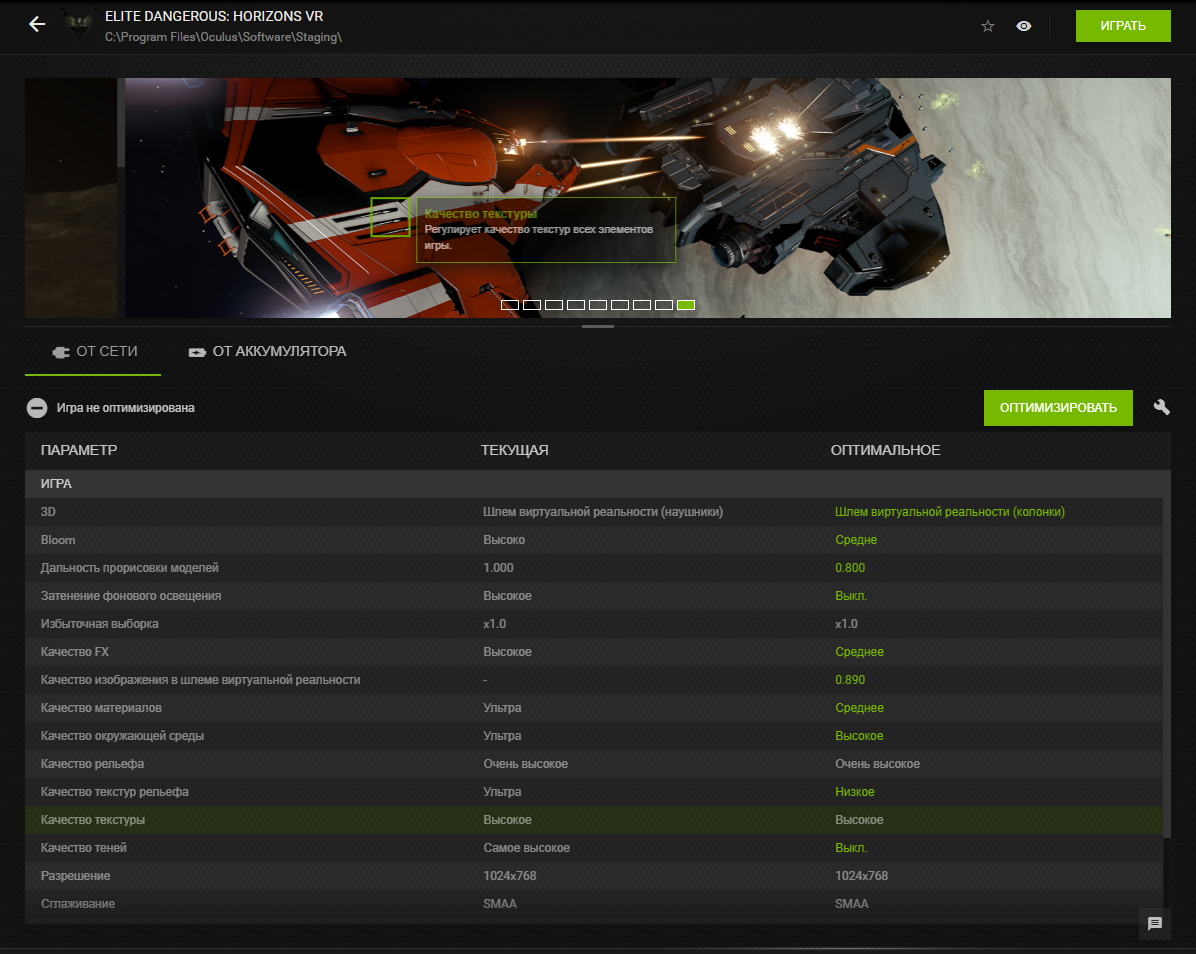Click optimal VR image quality 0.890
Viewport: 1196px width, 954px height.
tap(850, 679)
